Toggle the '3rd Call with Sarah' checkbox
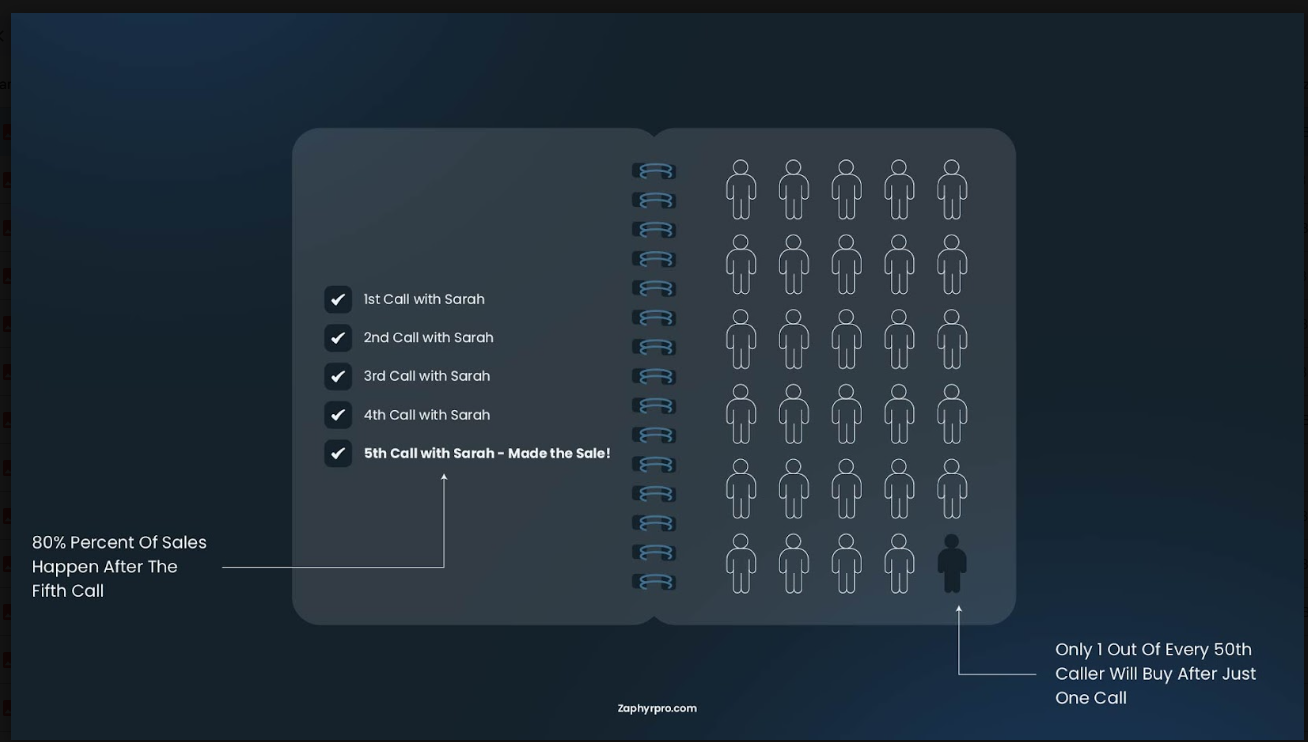 coord(338,376)
